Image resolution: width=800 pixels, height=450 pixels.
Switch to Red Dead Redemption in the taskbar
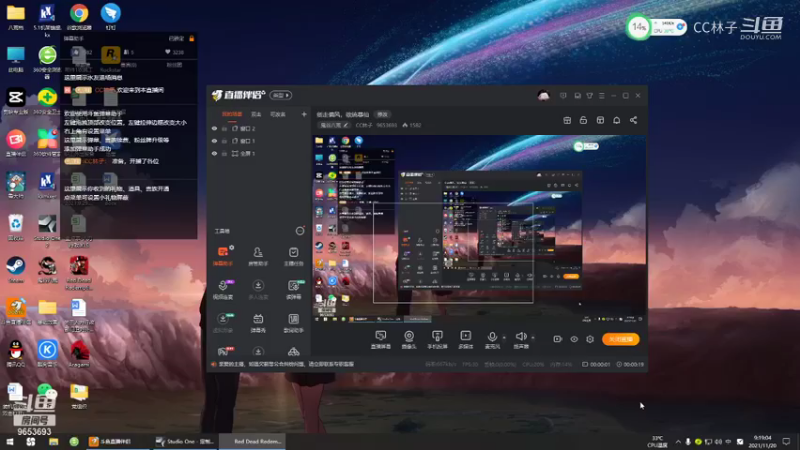point(252,442)
